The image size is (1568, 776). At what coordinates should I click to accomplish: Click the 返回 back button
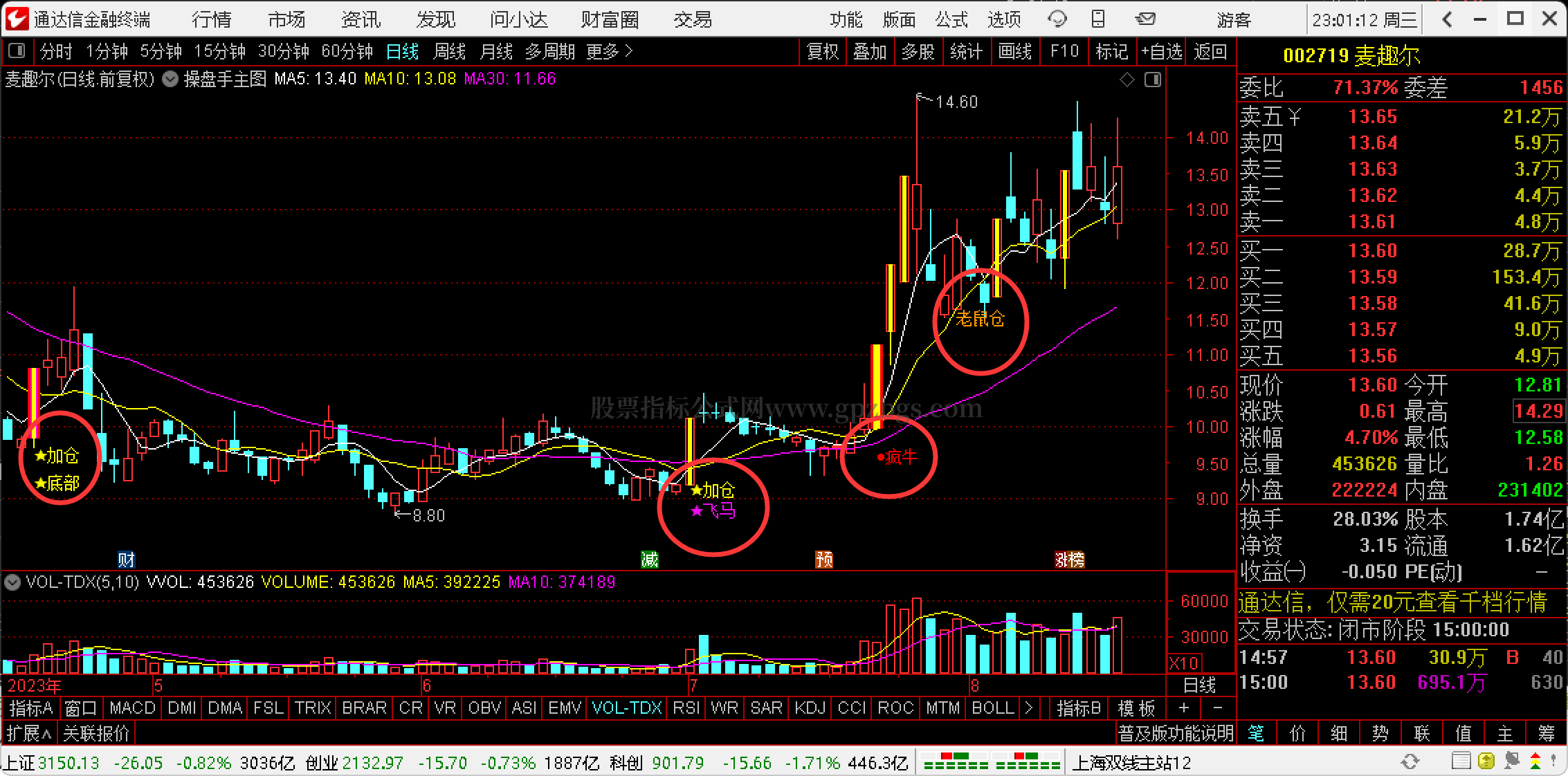1210,51
